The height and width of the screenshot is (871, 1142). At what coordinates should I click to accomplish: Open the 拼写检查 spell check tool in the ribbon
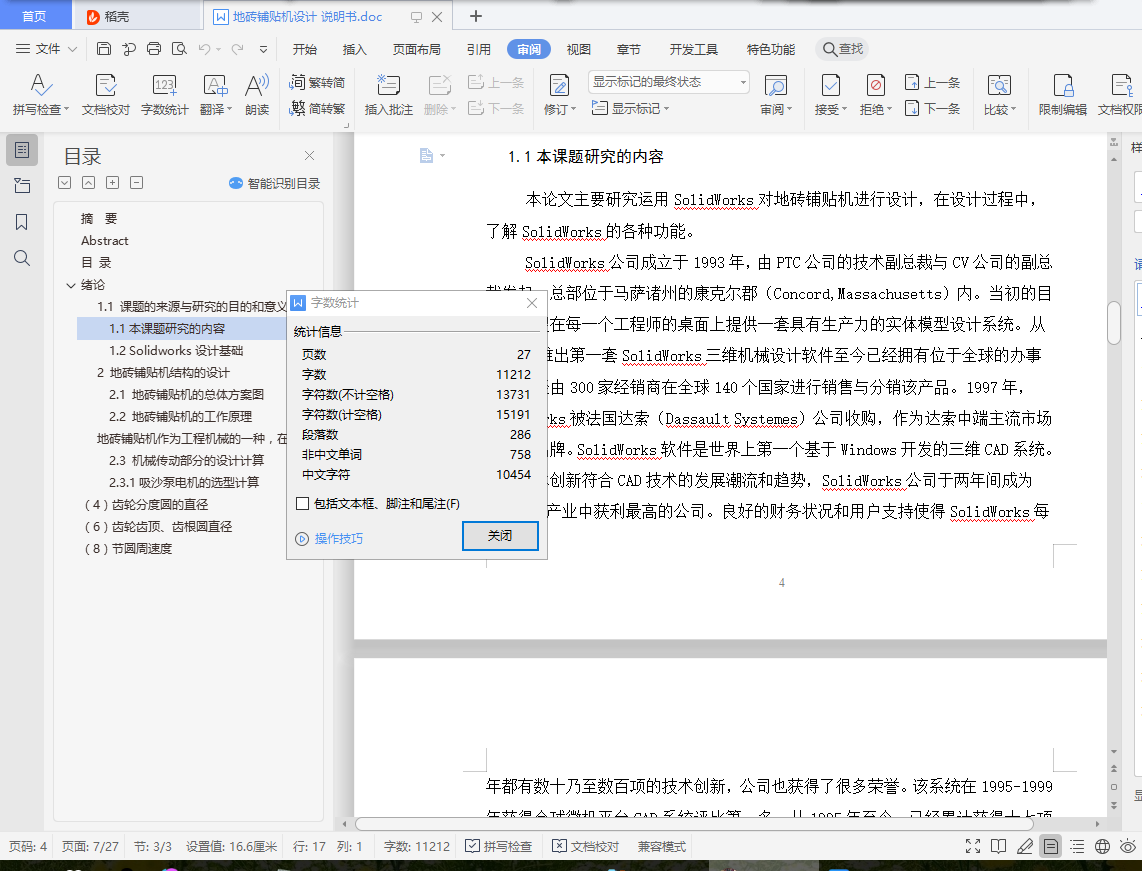[x=41, y=95]
